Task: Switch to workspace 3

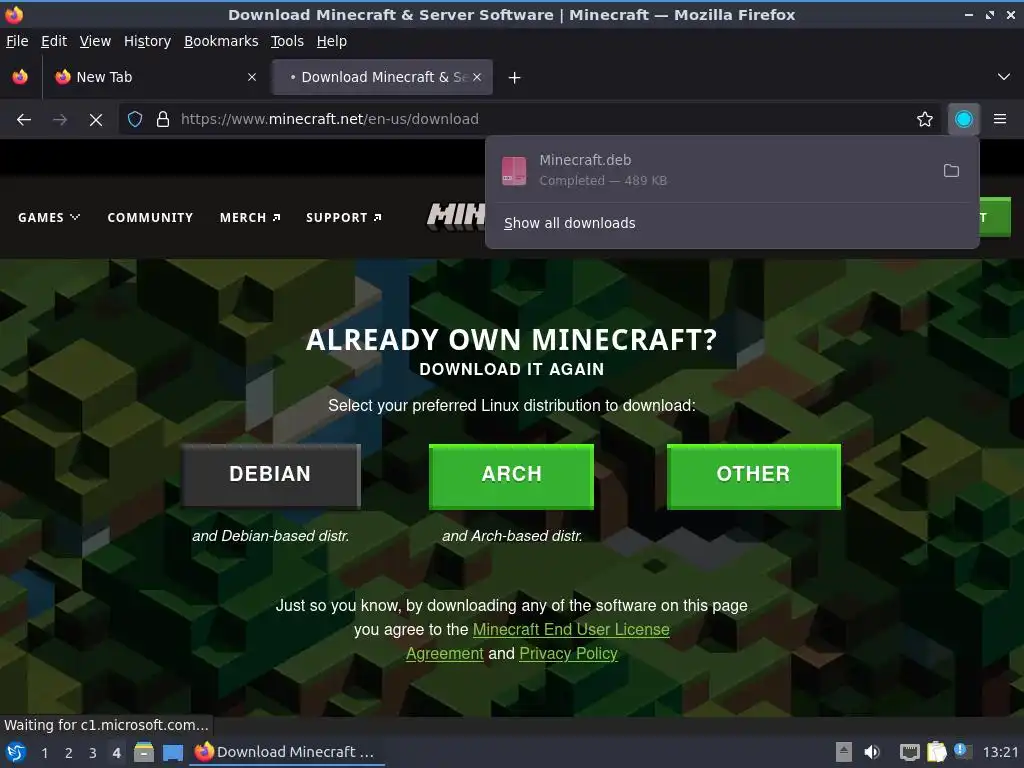Action: tap(93, 753)
